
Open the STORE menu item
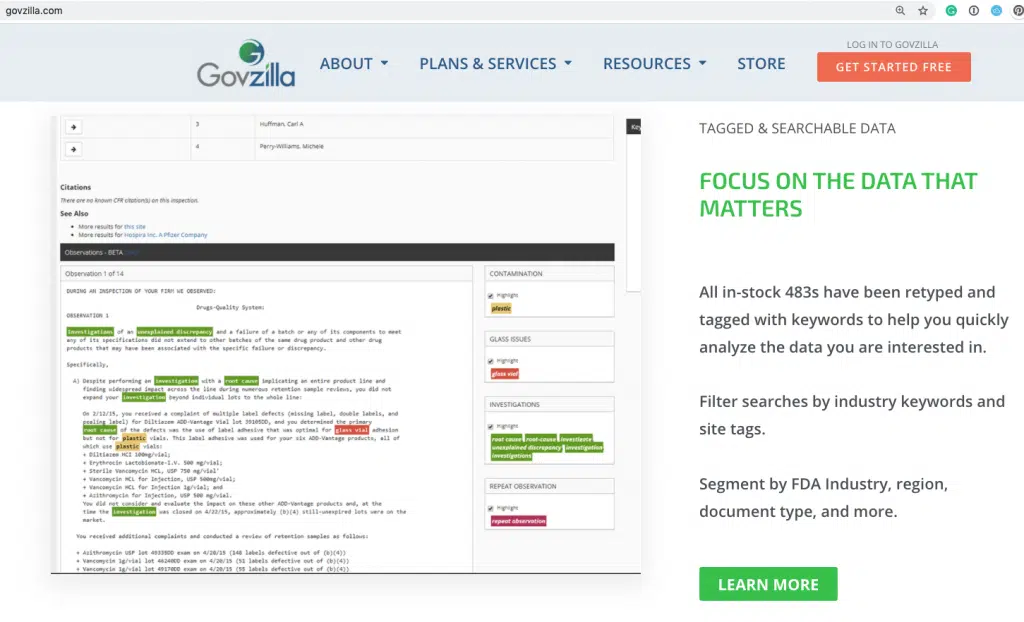[x=761, y=63]
